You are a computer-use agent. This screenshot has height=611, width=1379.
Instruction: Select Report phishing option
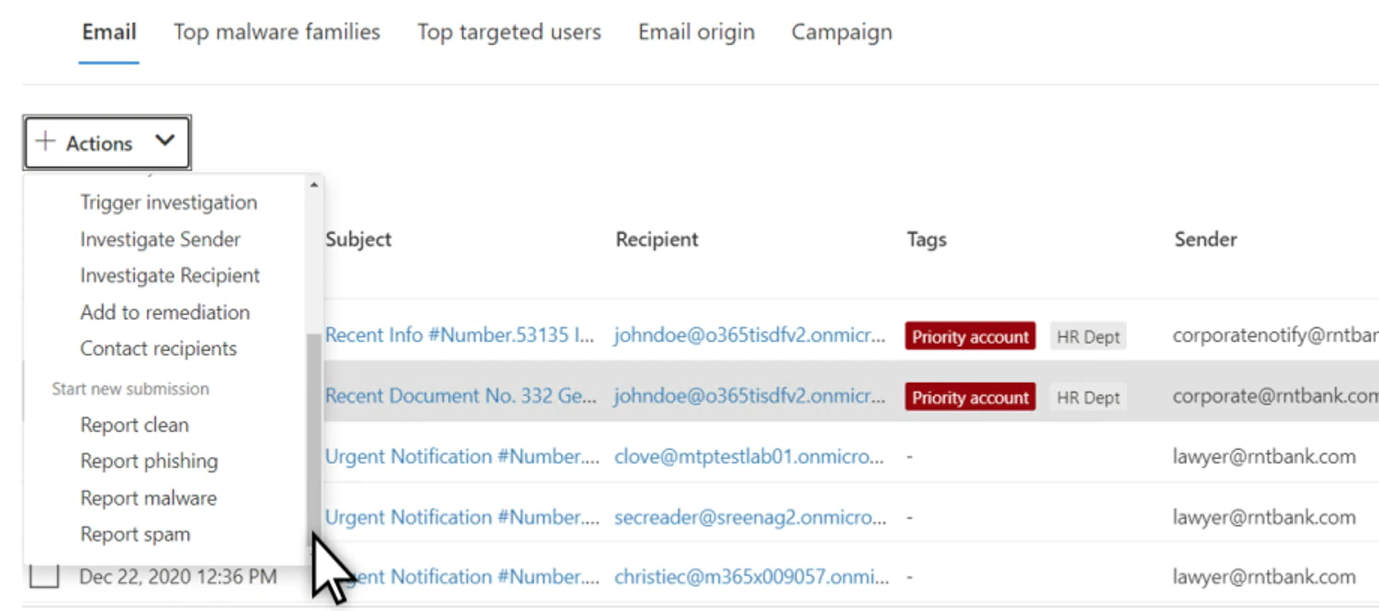149,461
